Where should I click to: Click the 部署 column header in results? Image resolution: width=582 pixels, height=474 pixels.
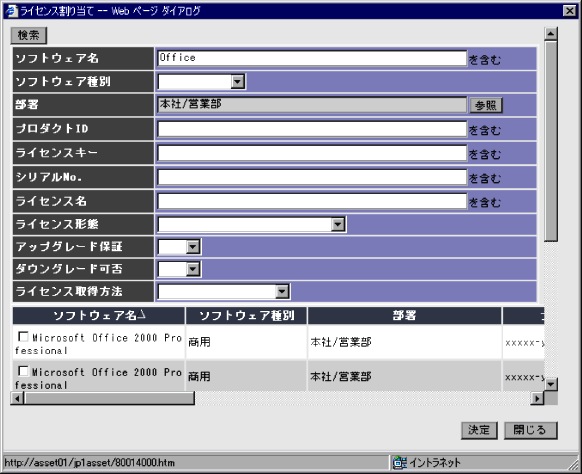pyautogui.click(x=405, y=316)
